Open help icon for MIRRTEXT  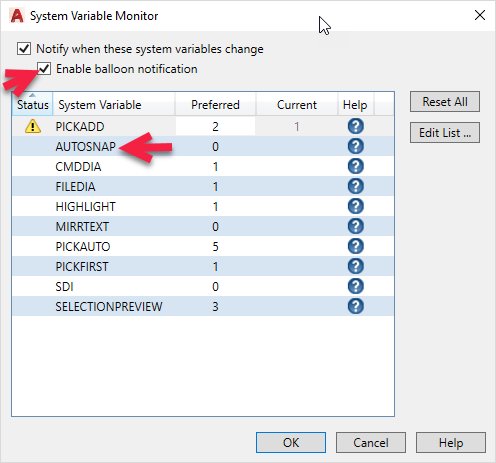point(355,226)
